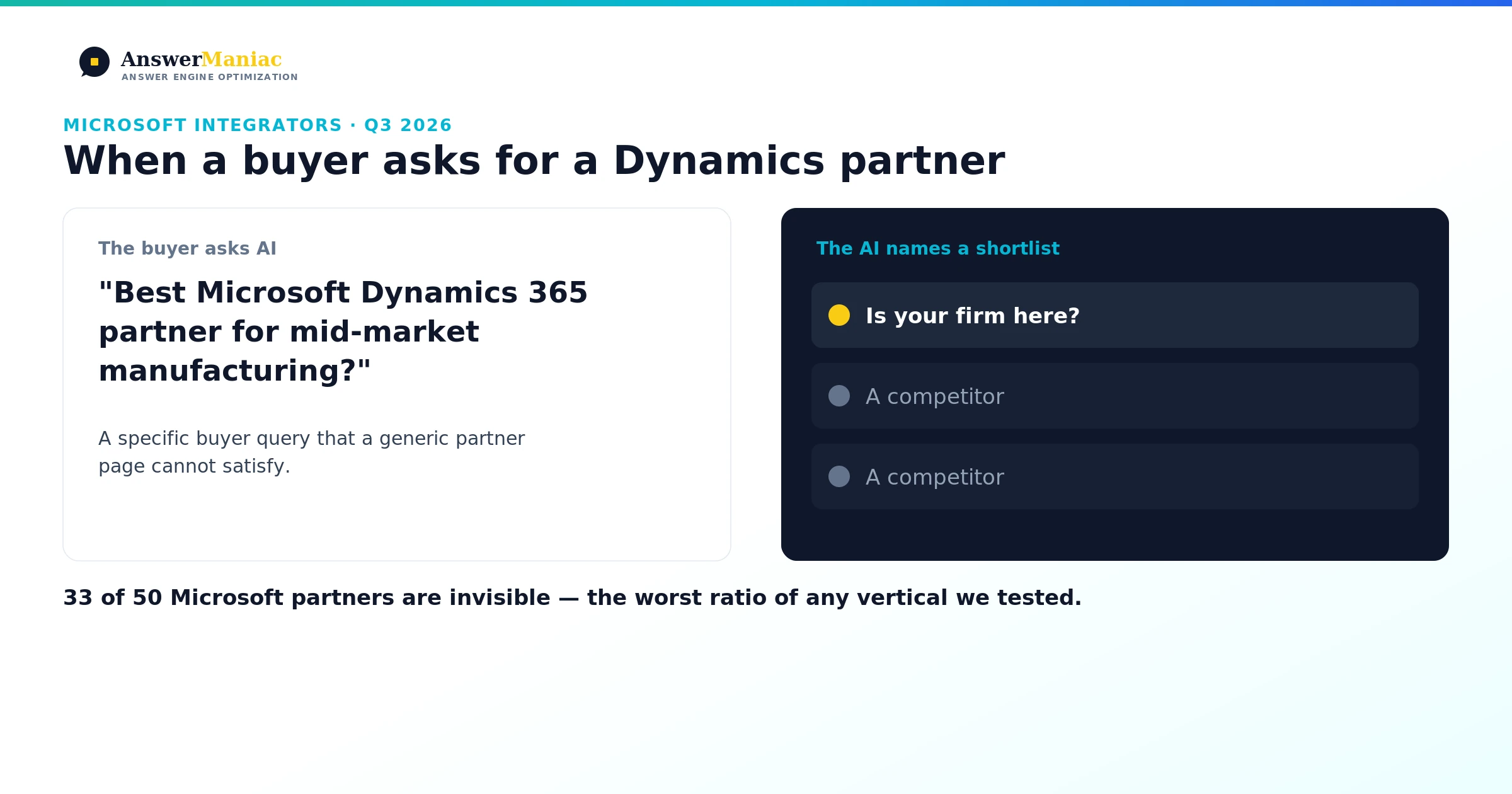
Task: Click the '33 of 50 Microsoft partners' statement
Action: pyautogui.click(x=572, y=597)
